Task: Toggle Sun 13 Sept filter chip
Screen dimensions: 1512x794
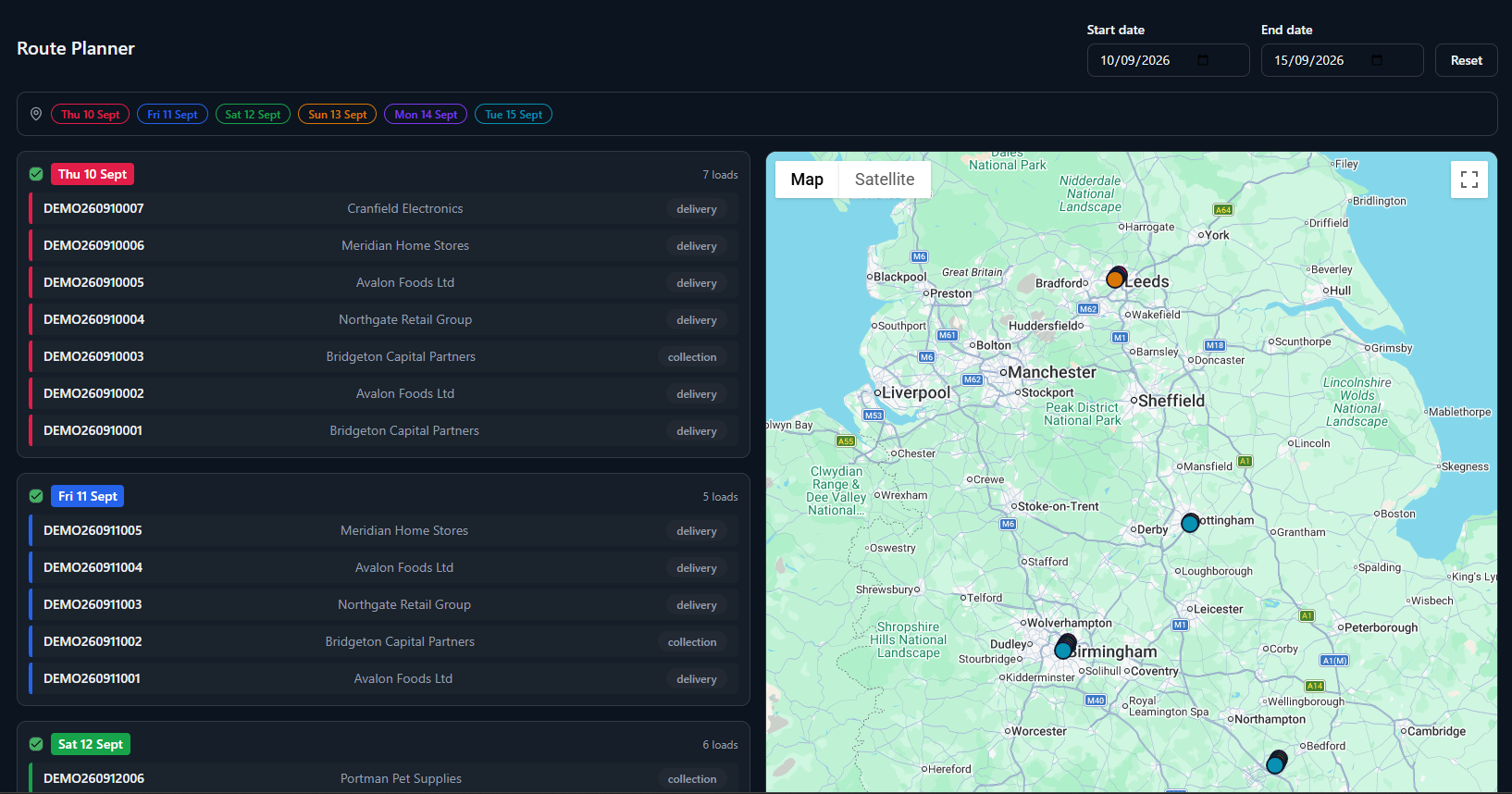Action: pos(337,114)
